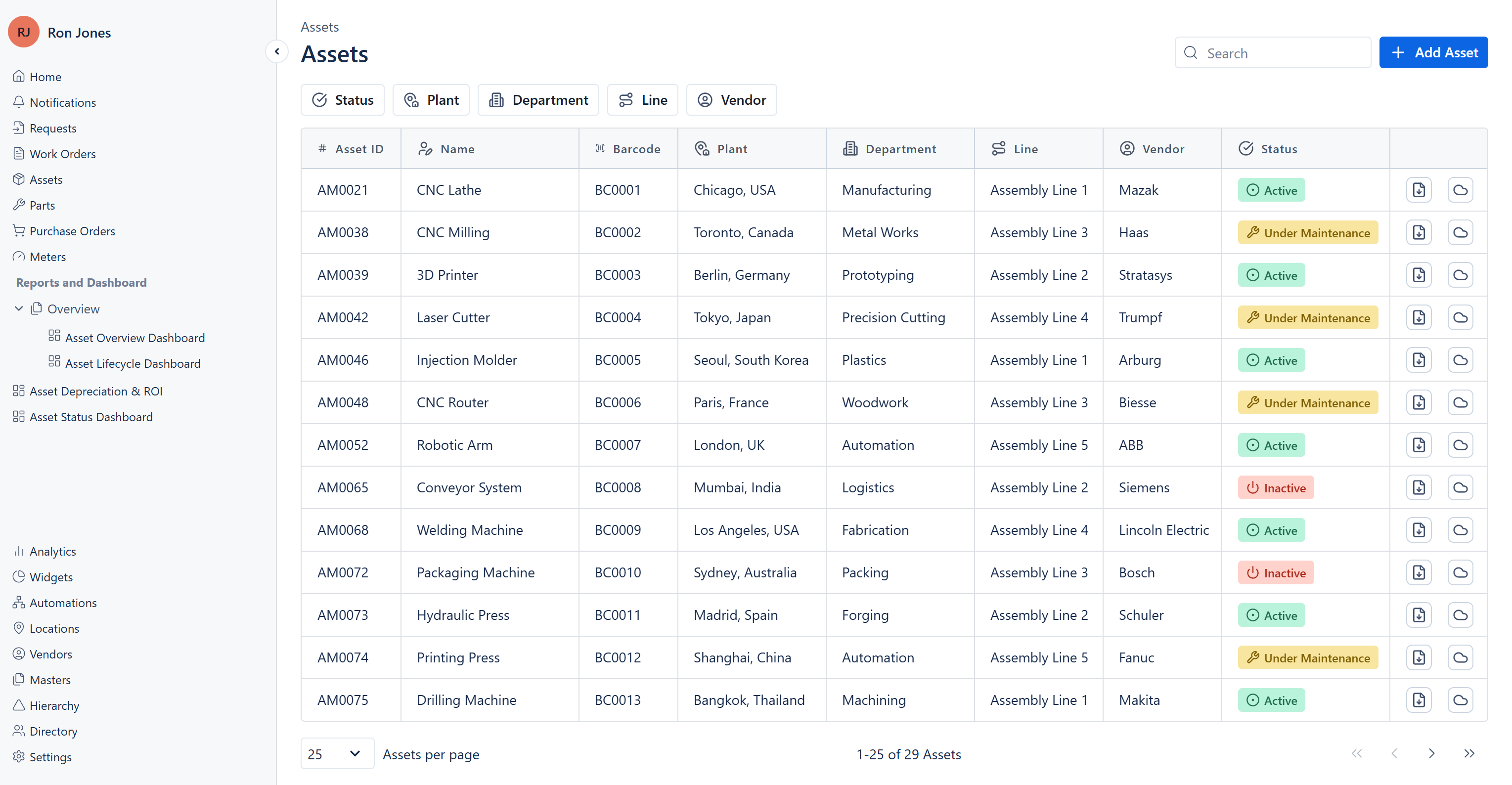The height and width of the screenshot is (785, 1512).
Task: Open the Department filter dropdown
Action: click(538, 100)
